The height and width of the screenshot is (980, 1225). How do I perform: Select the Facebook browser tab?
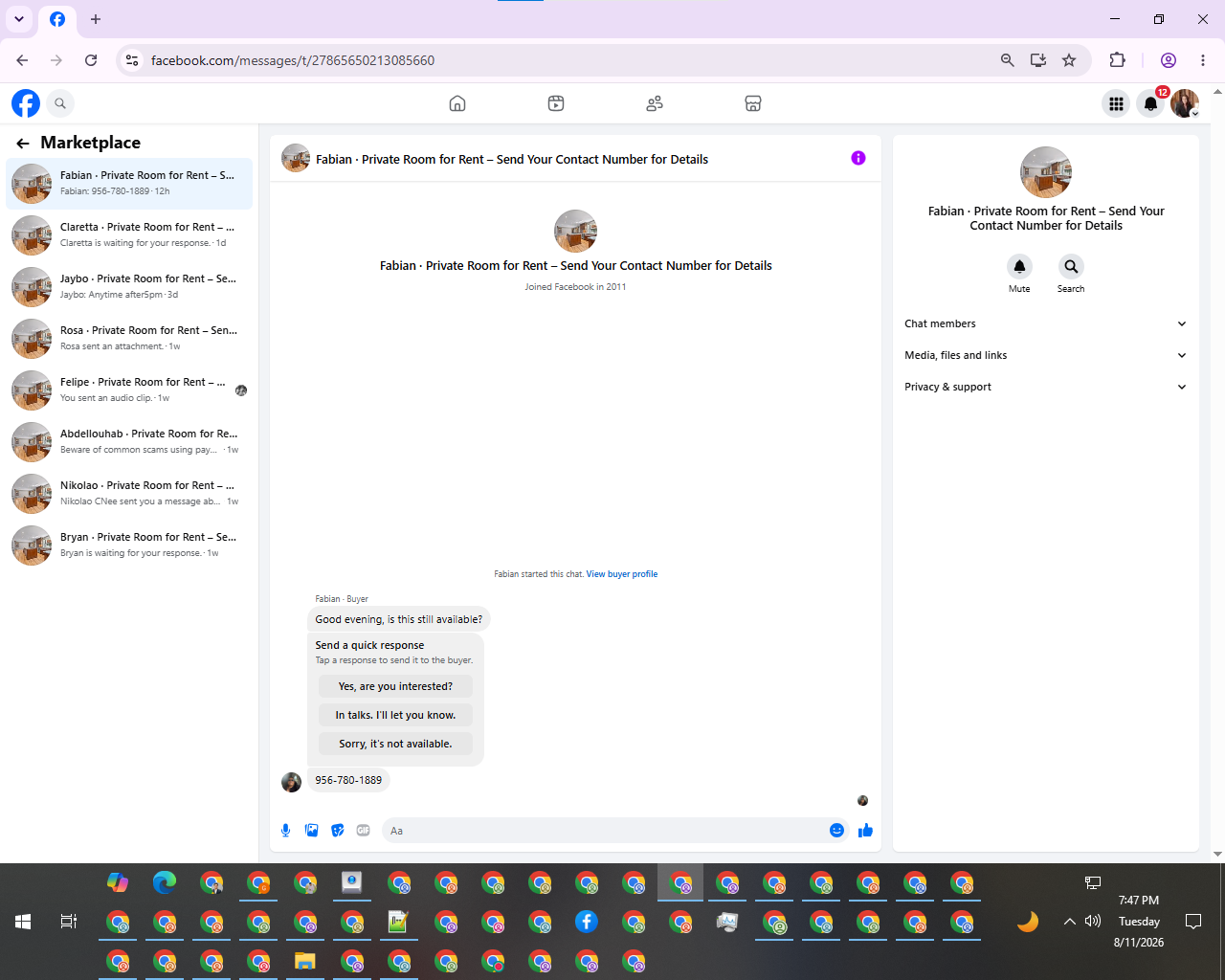57,19
